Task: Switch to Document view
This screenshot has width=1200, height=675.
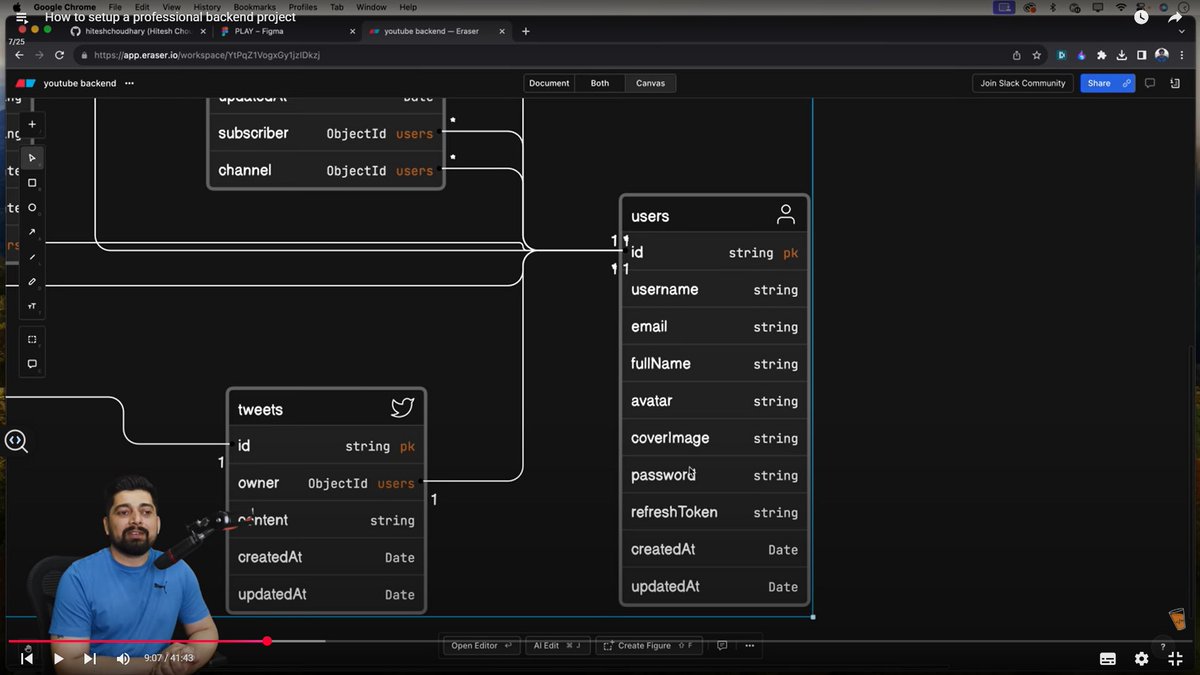Action: [549, 83]
